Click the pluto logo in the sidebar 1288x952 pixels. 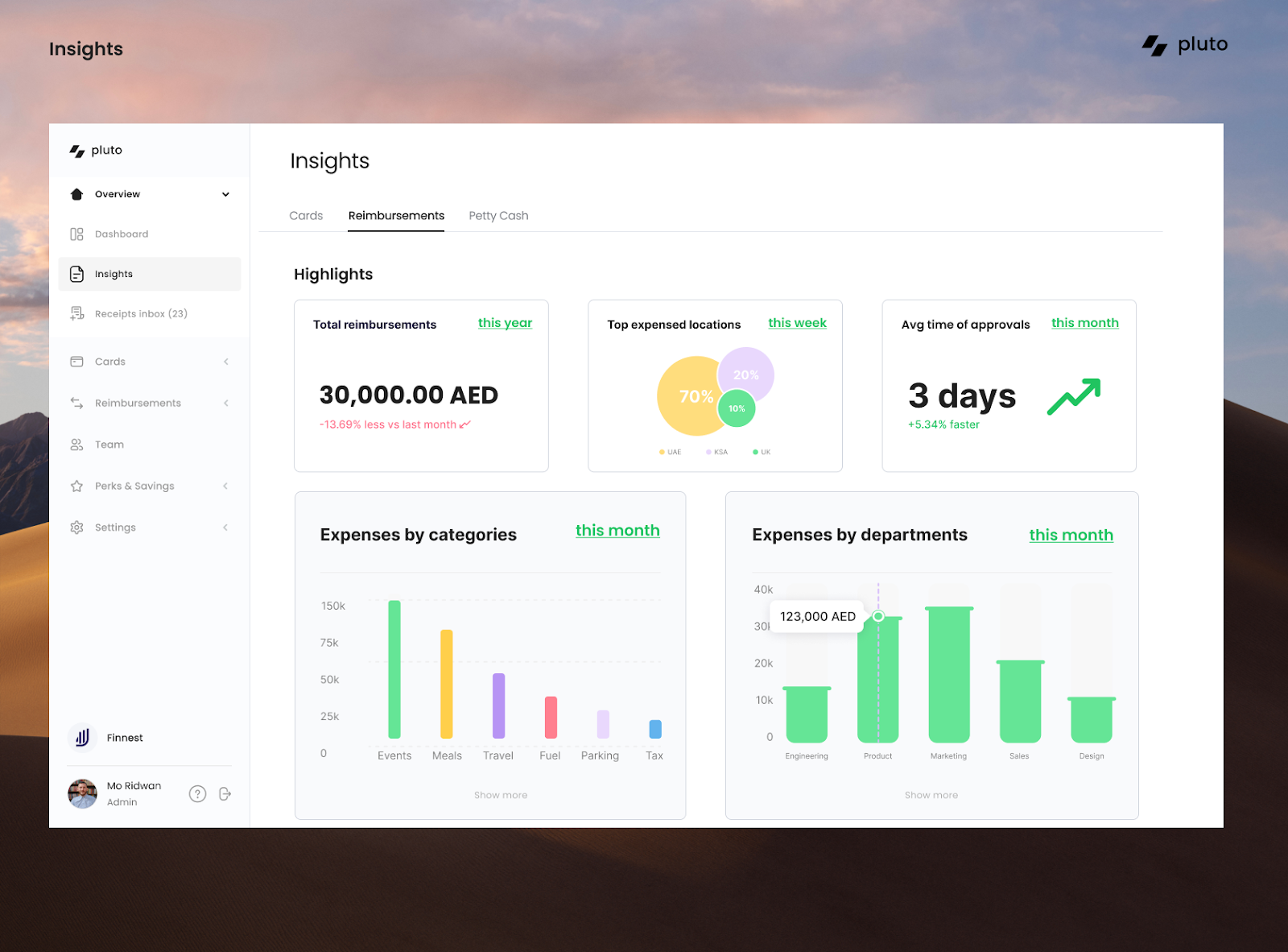[96, 151]
